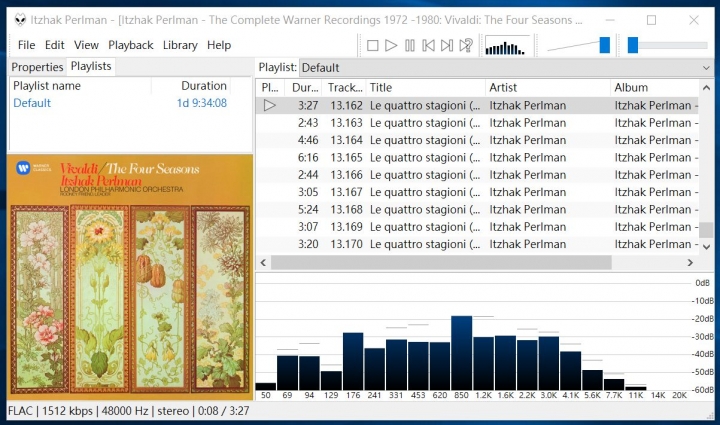
Task: Click the foobar2000 alien app icon
Action: click(20, 20)
